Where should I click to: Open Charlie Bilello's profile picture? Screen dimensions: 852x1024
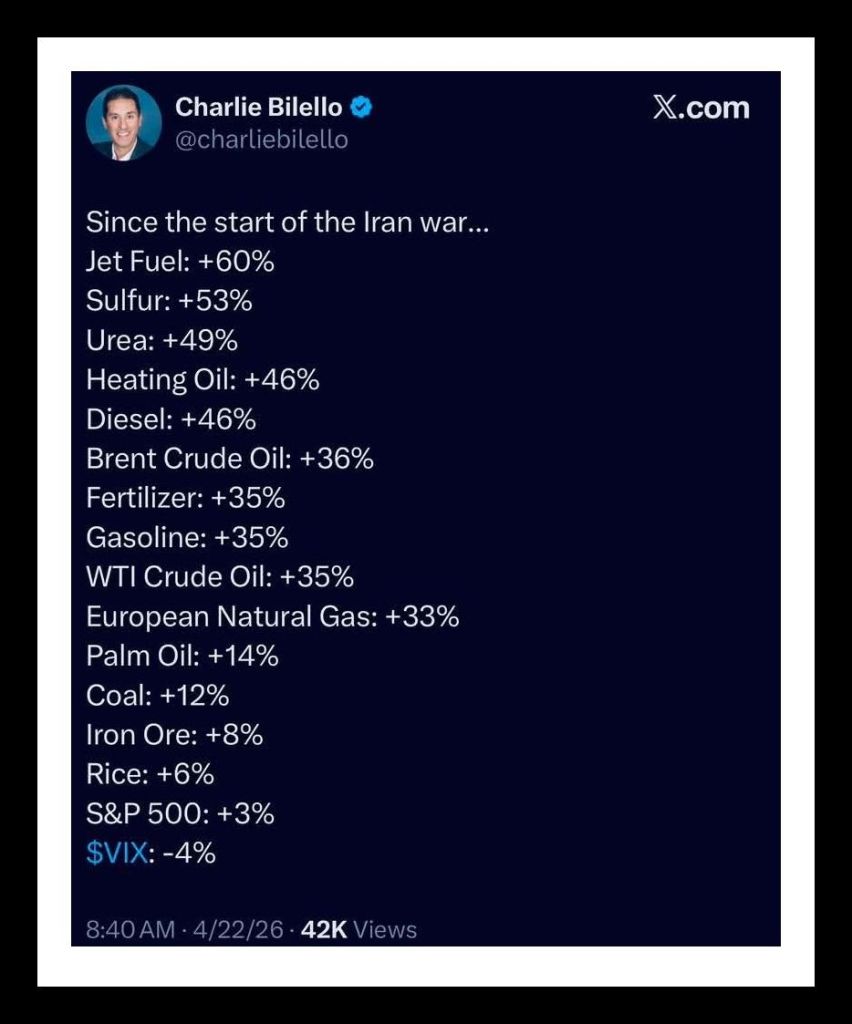click(124, 123)
